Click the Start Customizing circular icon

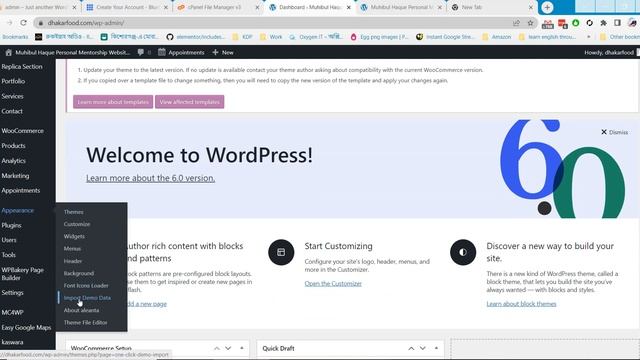(281, 252)
